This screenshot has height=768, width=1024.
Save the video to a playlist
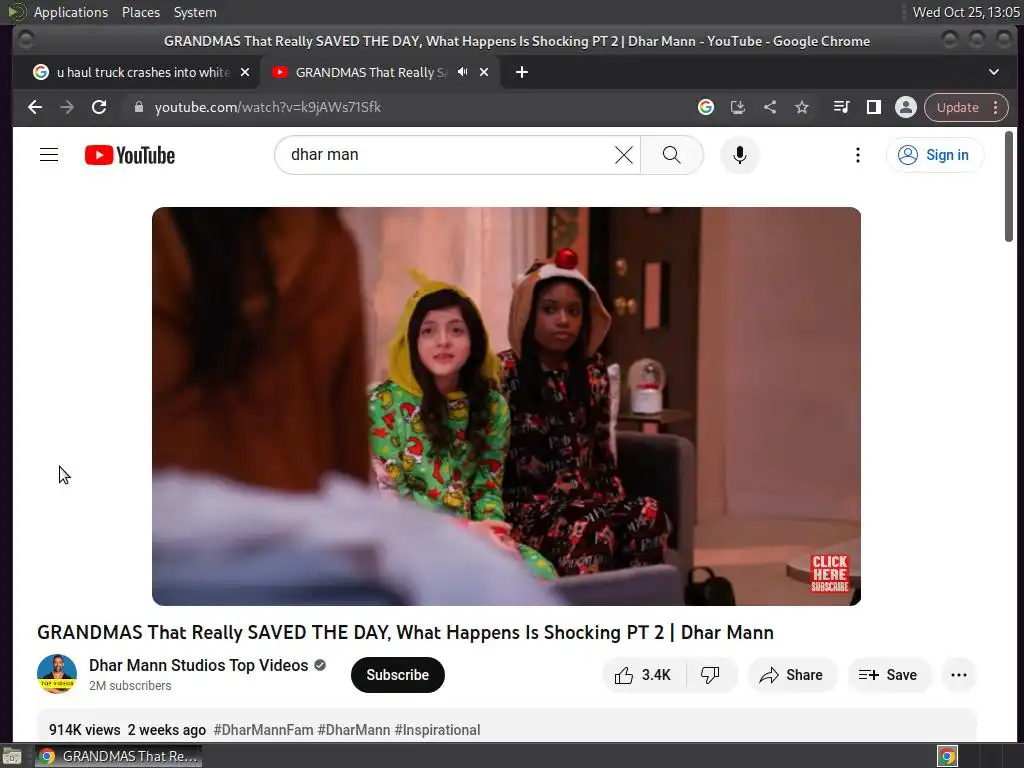point(888,675)
